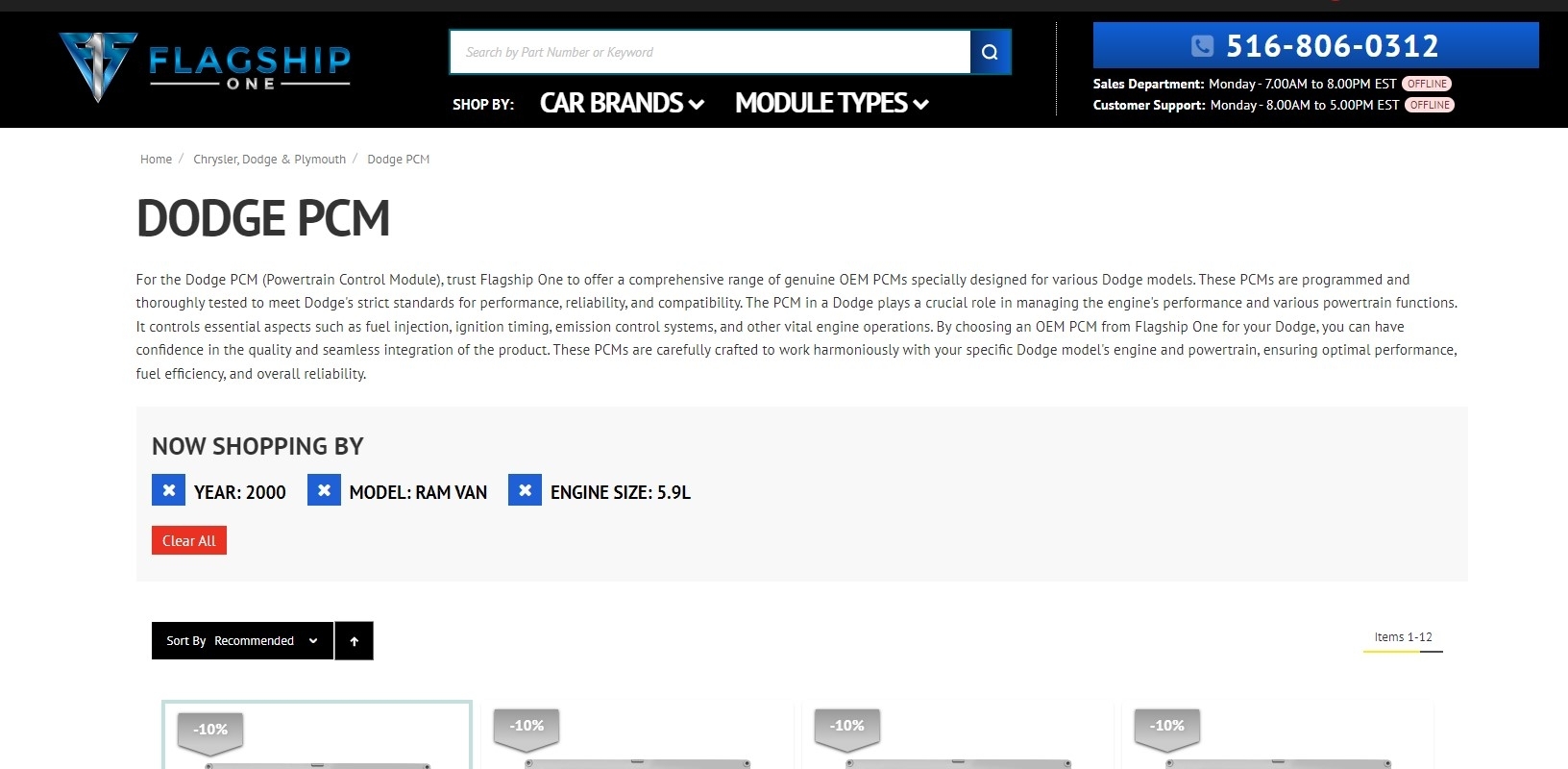1568x769 pixels.
Task: Toggle ascending sort direction arrow
Action: (x=355, y=641)
